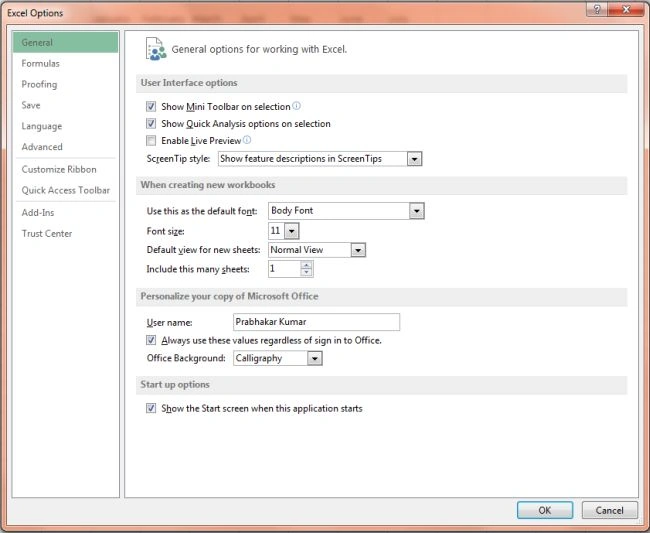Toggle Always use these values checkbox
Screen dimensions: 650x533
(x=151, y=340)
